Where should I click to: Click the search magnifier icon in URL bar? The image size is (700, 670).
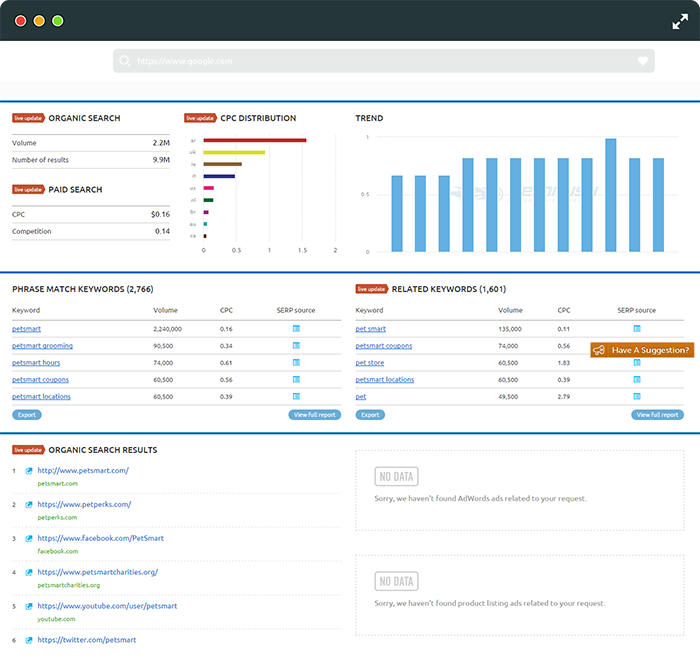(x=125, y=61)
